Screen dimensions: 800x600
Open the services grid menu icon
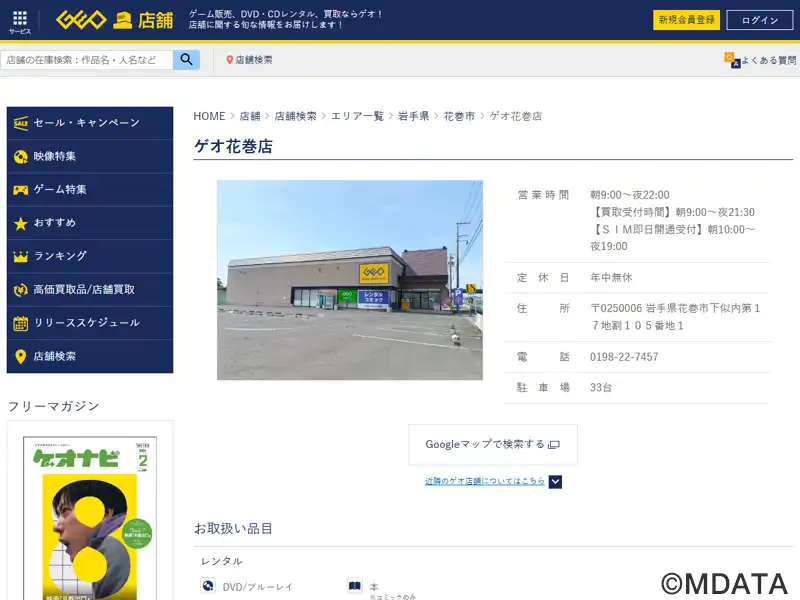(x=20, y=19)
